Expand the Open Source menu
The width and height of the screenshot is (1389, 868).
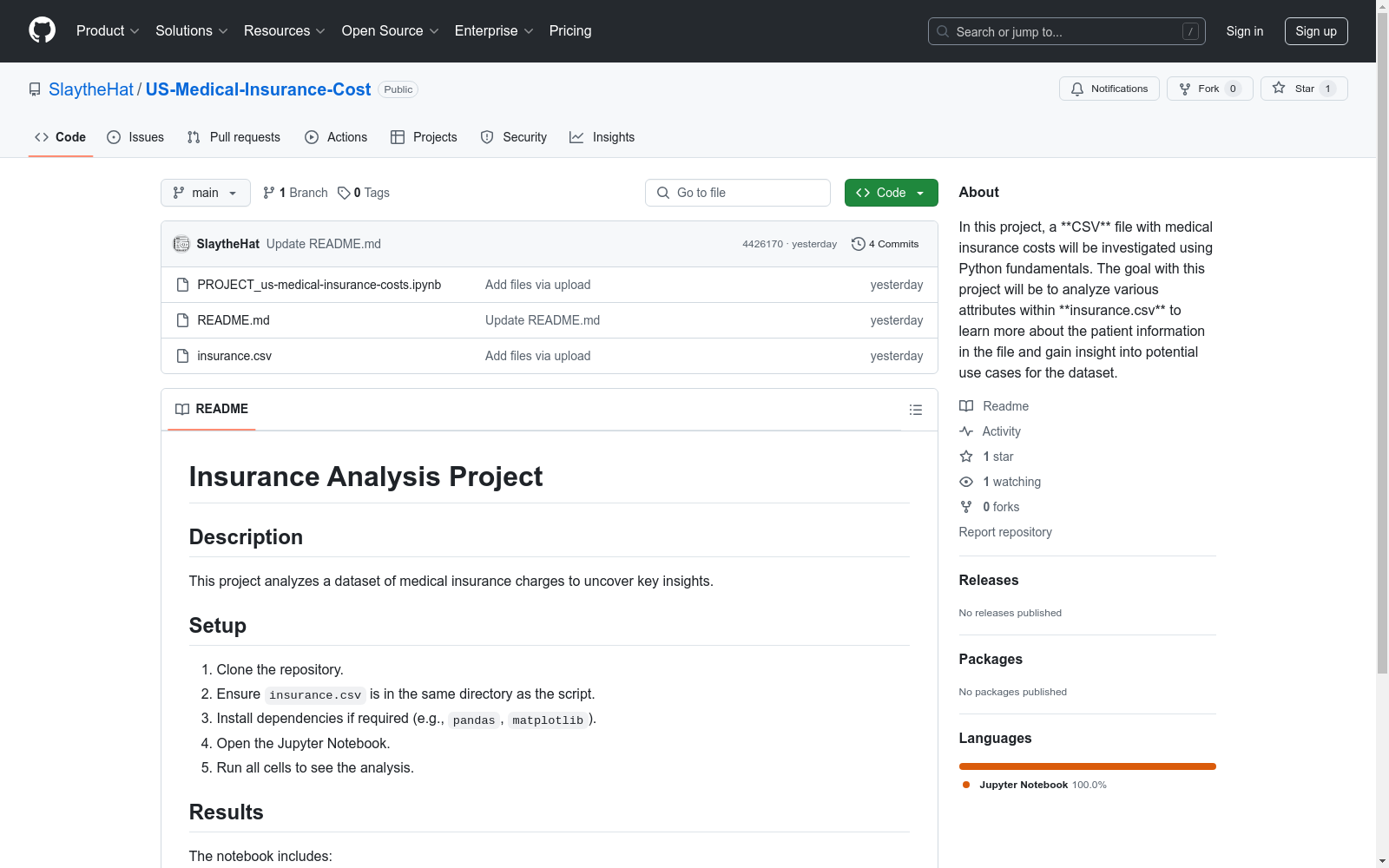point(391,31)
